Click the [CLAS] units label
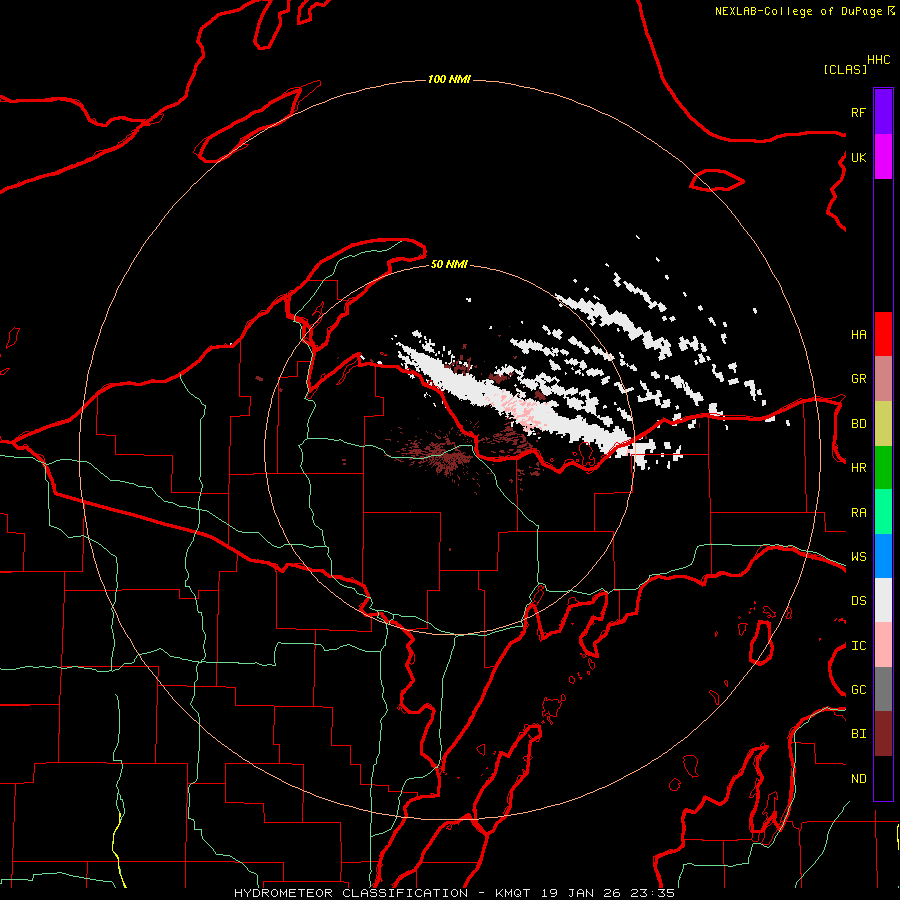The height and width of the screenshot is (900, 900). pos(845,69)
